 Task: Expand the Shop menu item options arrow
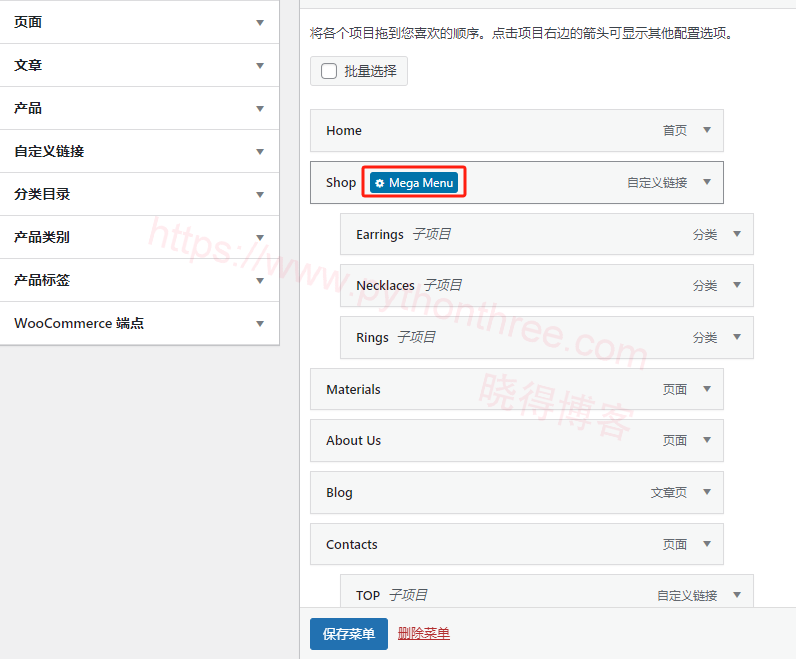click(707, 182)
